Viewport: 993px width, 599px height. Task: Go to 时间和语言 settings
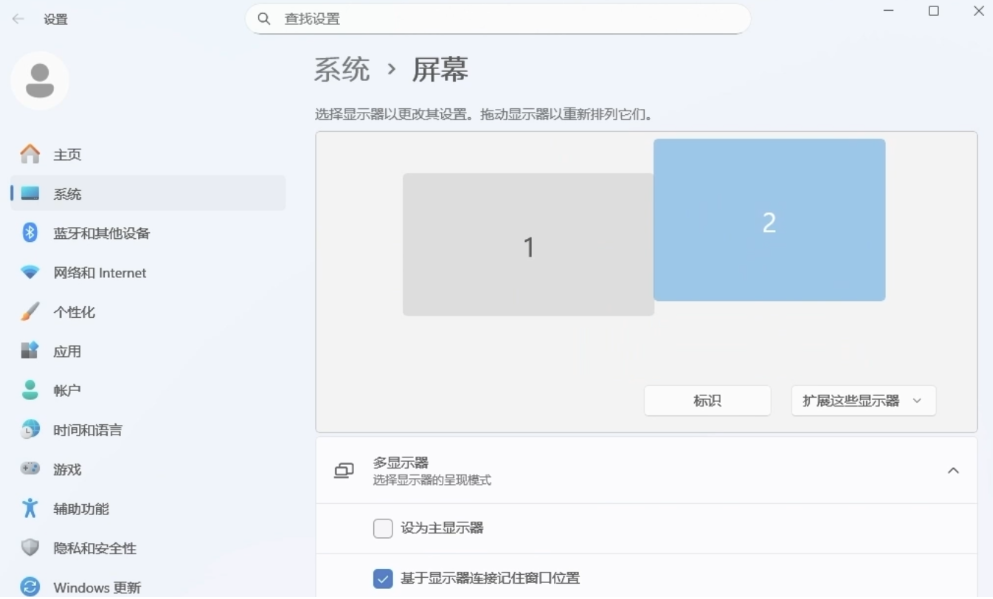tap(148, 429)
